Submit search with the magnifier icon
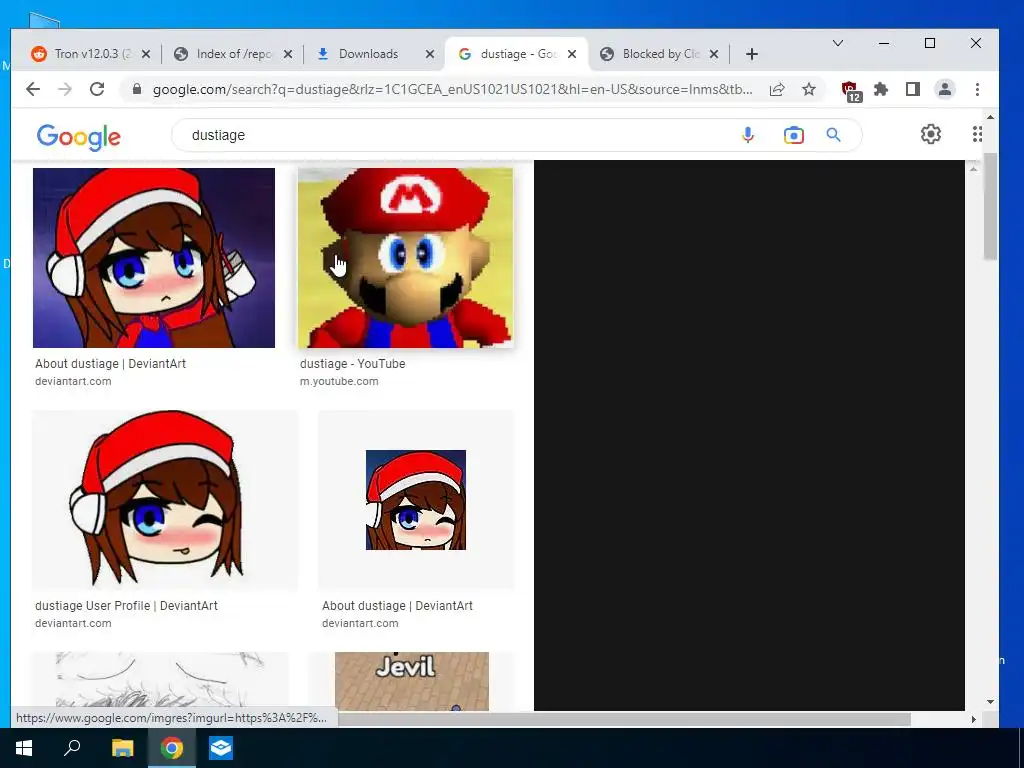1024x768 pixels. [x=833, y=135]
